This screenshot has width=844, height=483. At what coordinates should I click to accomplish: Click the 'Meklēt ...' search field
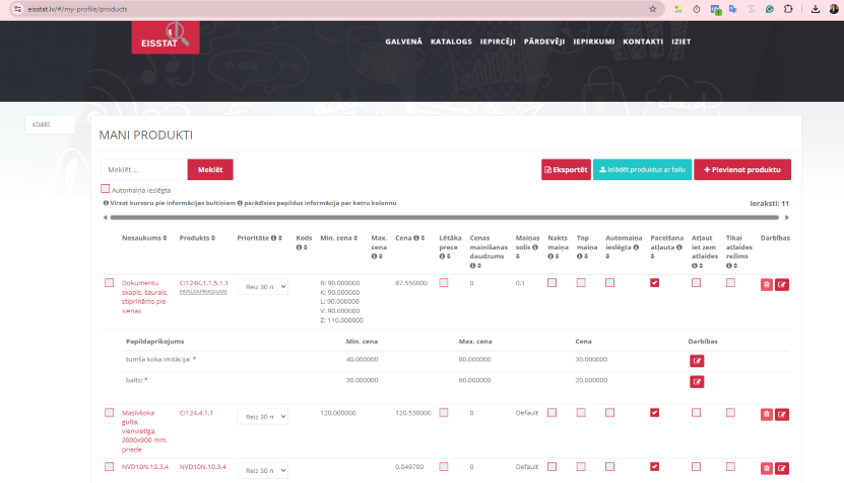pyautogui.click(x=144, y=170)
